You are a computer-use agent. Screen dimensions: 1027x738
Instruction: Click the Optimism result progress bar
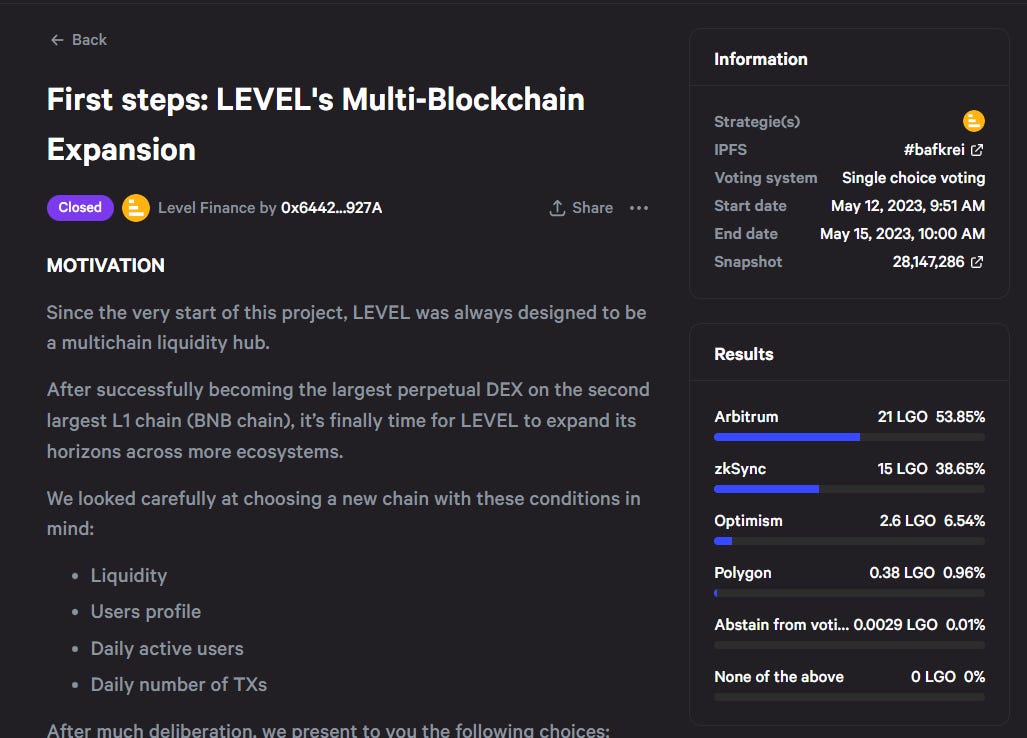click(849, 541)
